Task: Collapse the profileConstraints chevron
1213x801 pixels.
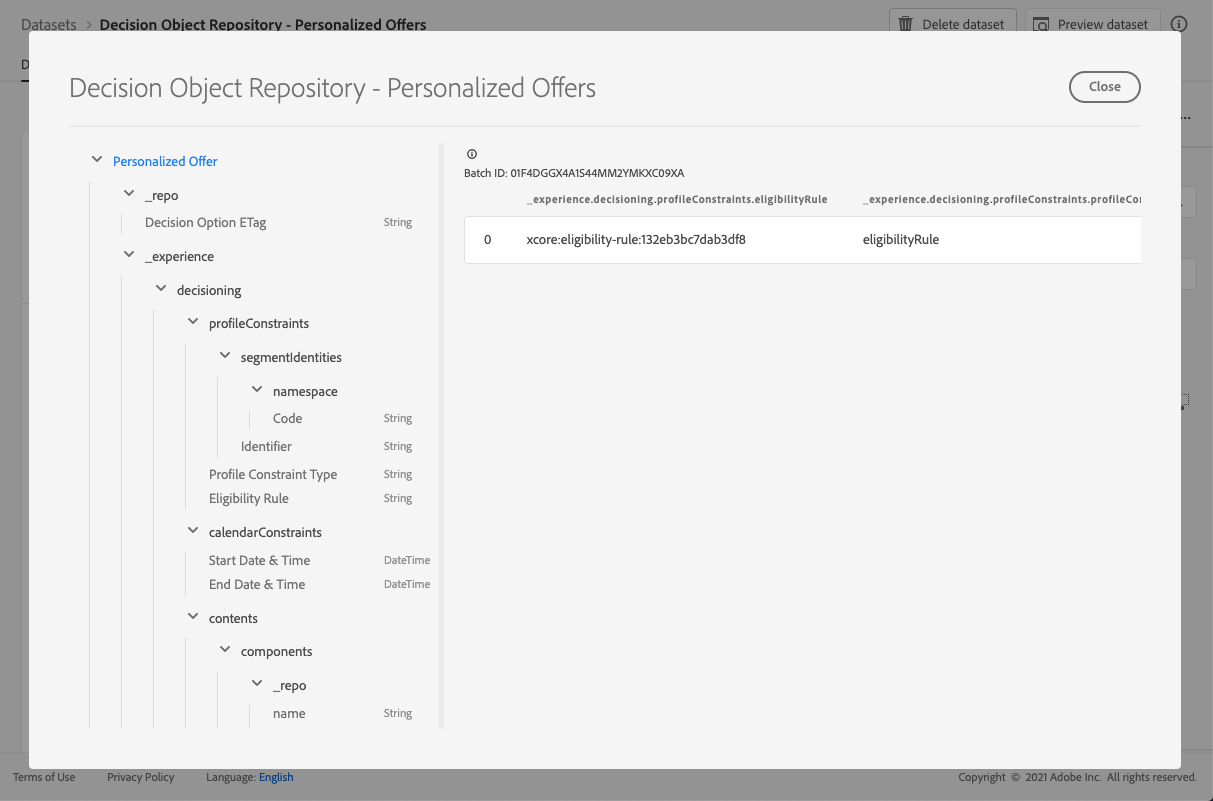Action: (193, 323)
